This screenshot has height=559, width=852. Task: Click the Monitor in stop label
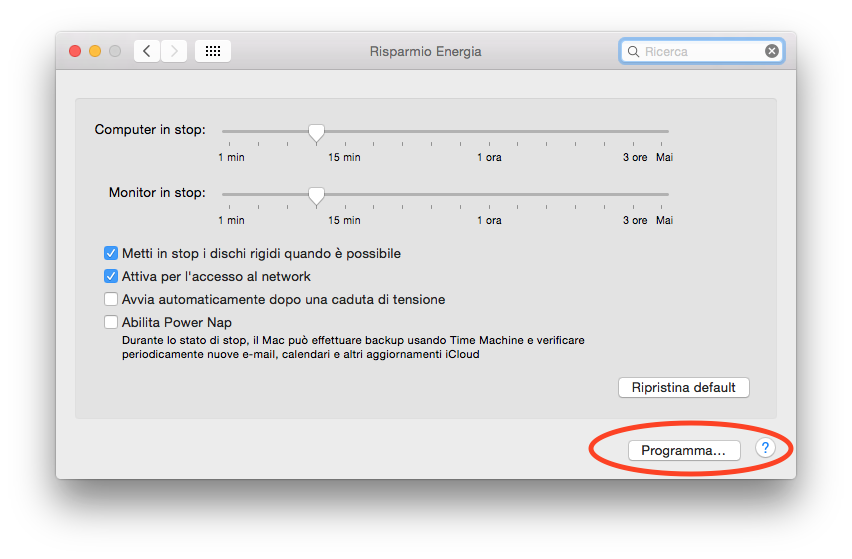157,192
